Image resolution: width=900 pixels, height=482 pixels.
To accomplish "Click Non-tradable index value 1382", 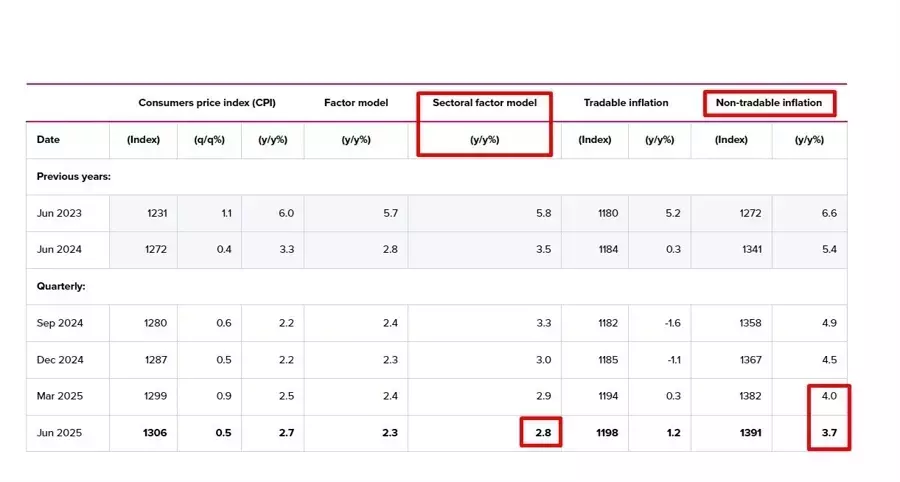I will click(x=750, y=396).
